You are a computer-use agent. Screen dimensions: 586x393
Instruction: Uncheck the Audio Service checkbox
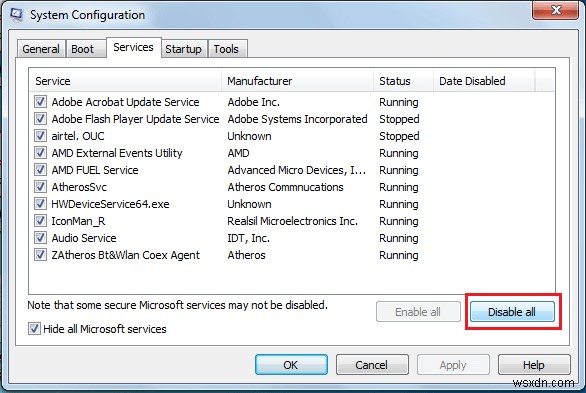point(40,238)
